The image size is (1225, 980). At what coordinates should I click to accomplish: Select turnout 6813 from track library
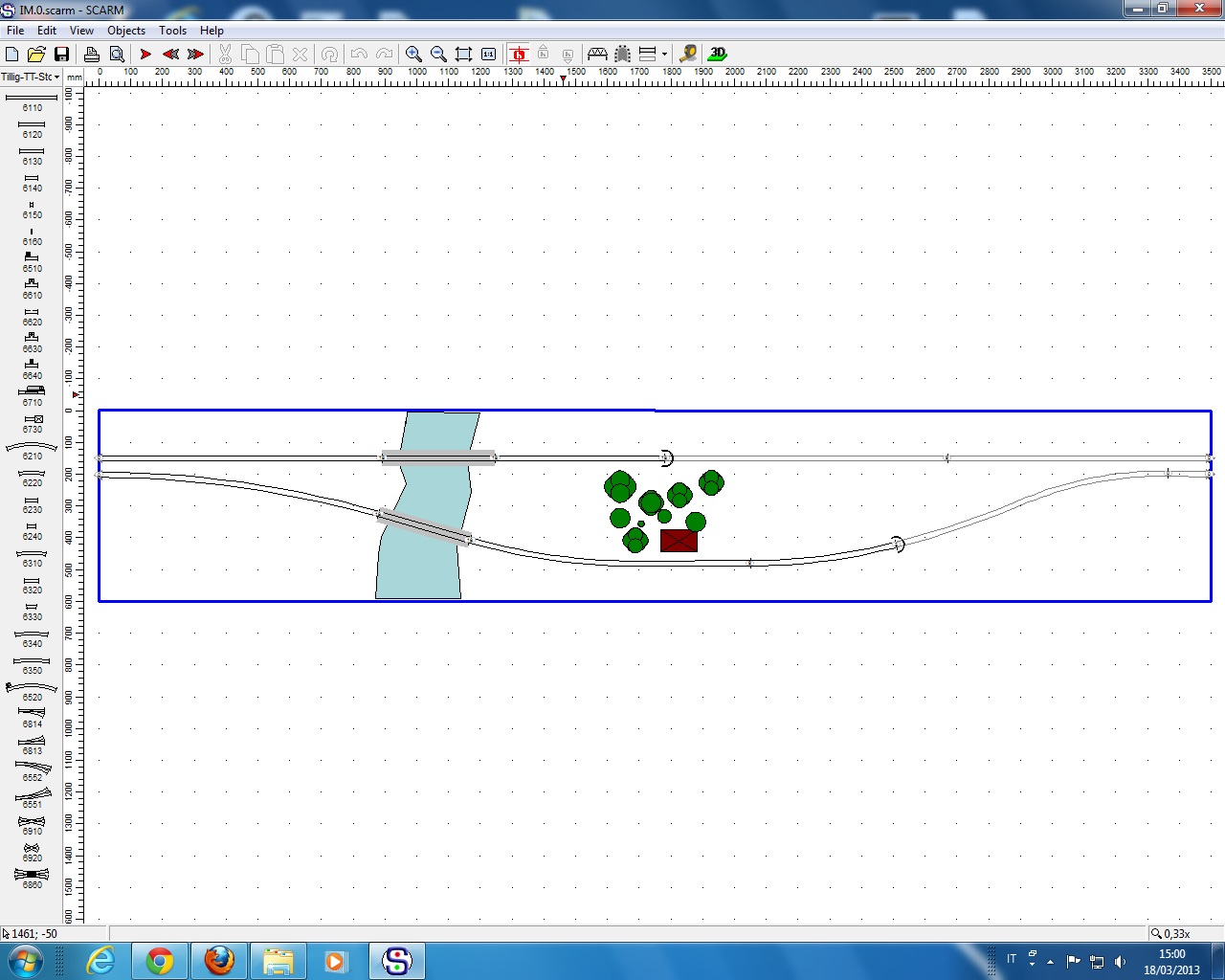pos(32,742)
